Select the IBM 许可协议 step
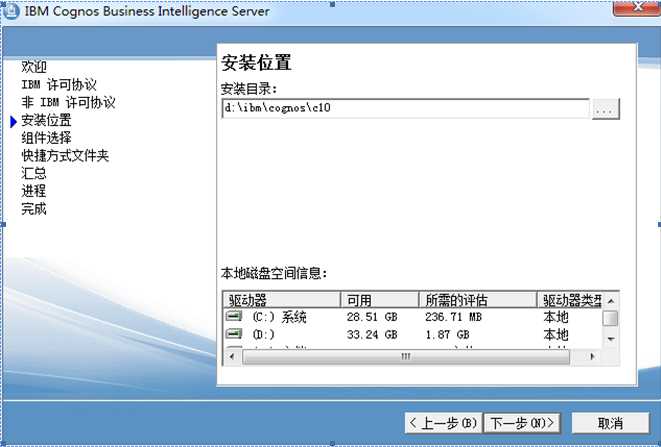The image size is (661, 447). point(59,84)
